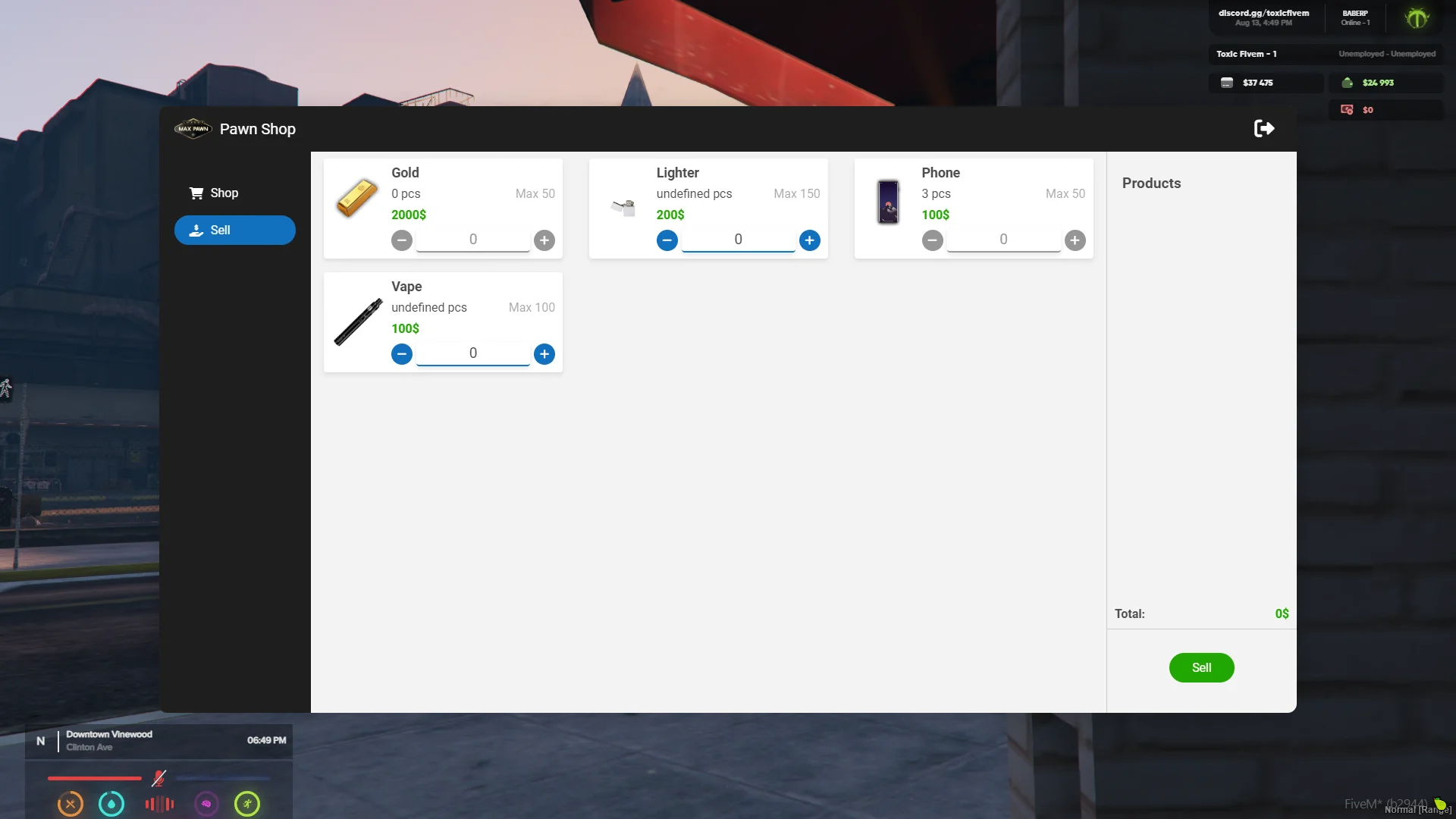The width and height of the screenshot is (1456, 819).
Task: Increase Vape quantity with plus button
Action: point(544,354)
